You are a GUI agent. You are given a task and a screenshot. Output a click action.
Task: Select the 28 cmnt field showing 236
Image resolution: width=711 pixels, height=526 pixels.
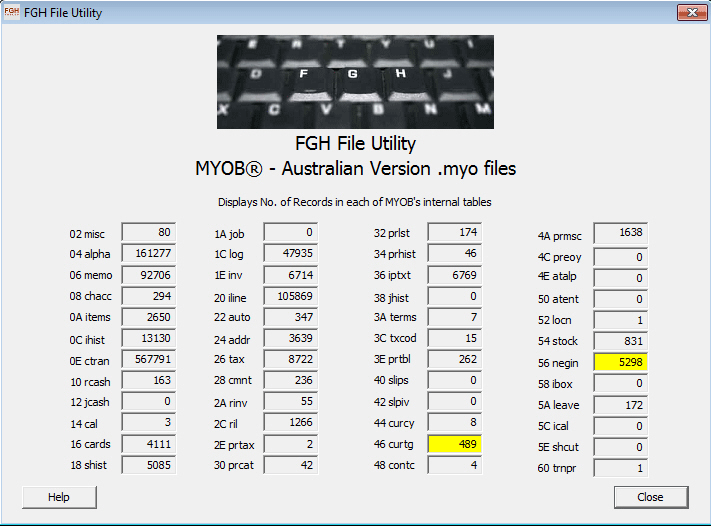290,380
